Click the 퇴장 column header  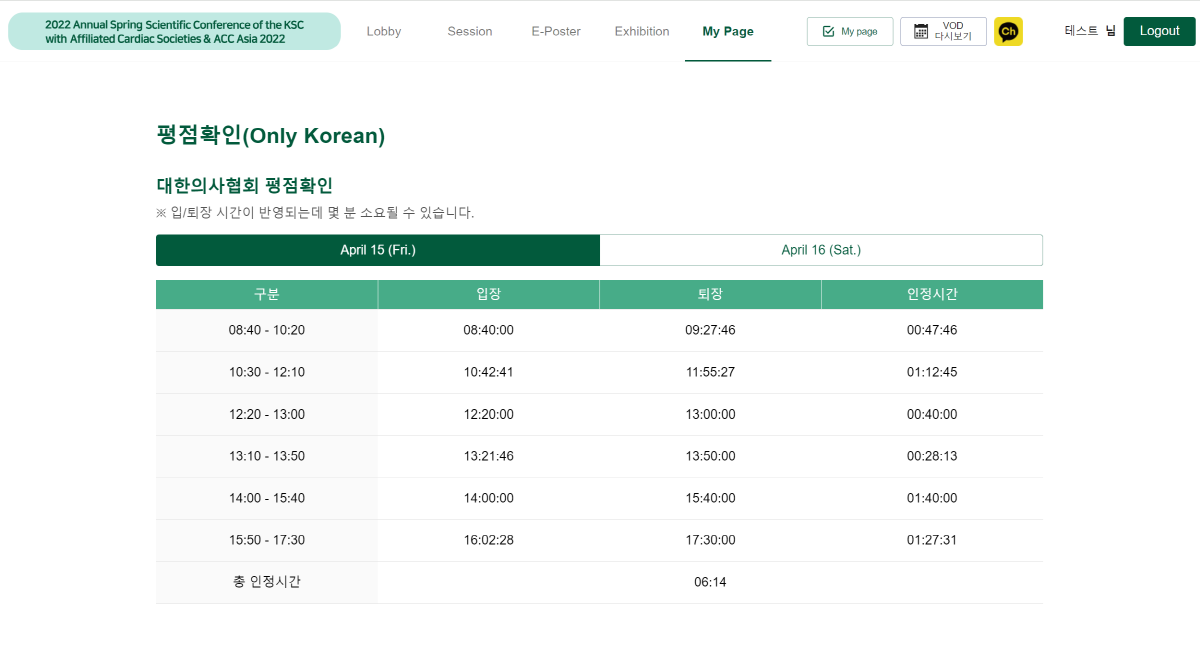click(x=710, y=294)
